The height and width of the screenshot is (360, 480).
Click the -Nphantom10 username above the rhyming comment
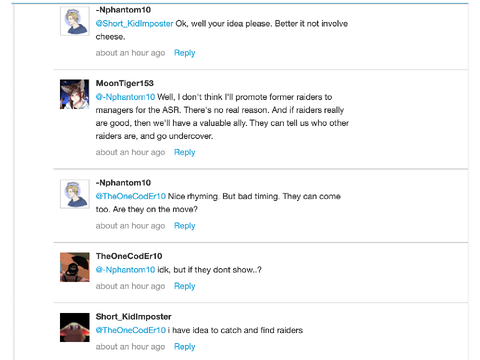[123, 183]
